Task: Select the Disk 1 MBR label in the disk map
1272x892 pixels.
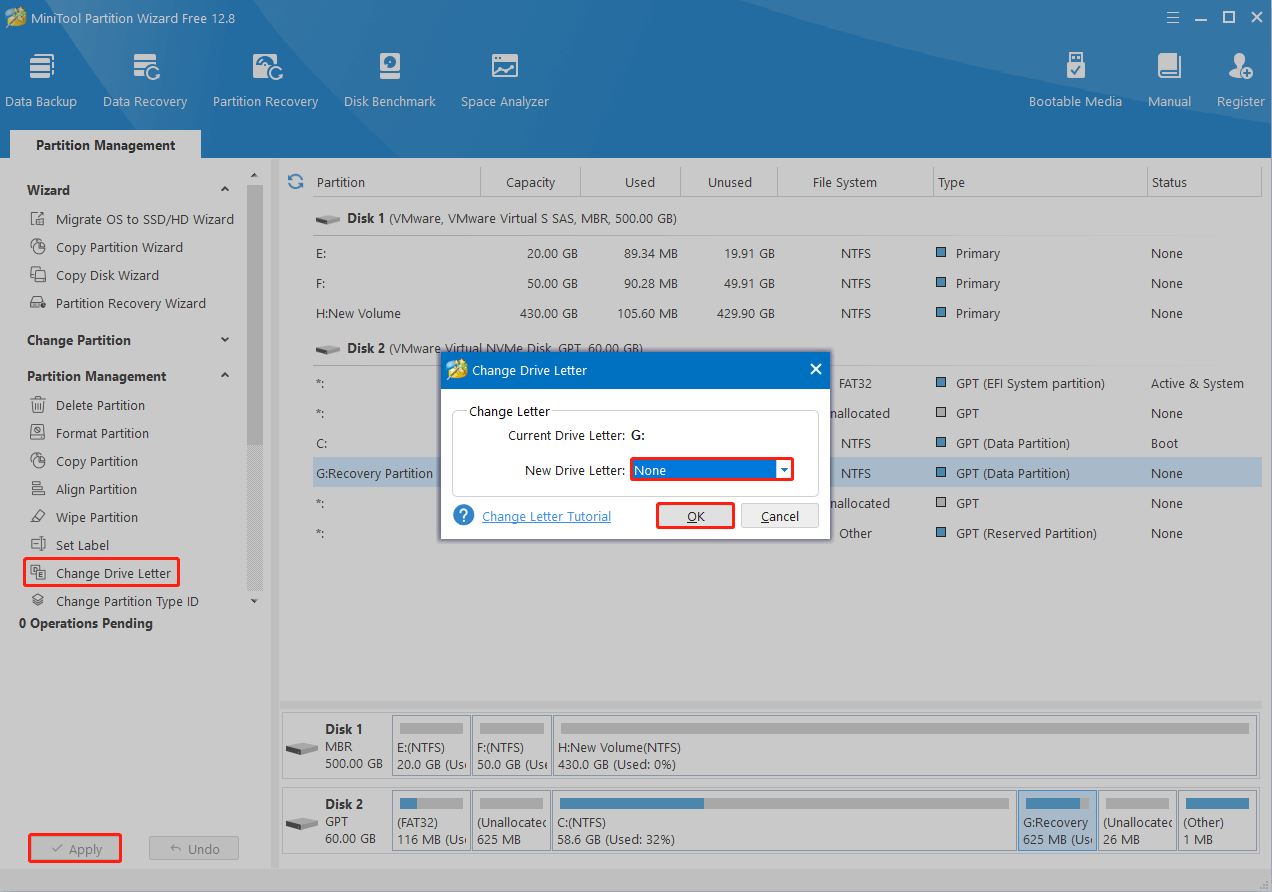Action: (x=337, y=746)
